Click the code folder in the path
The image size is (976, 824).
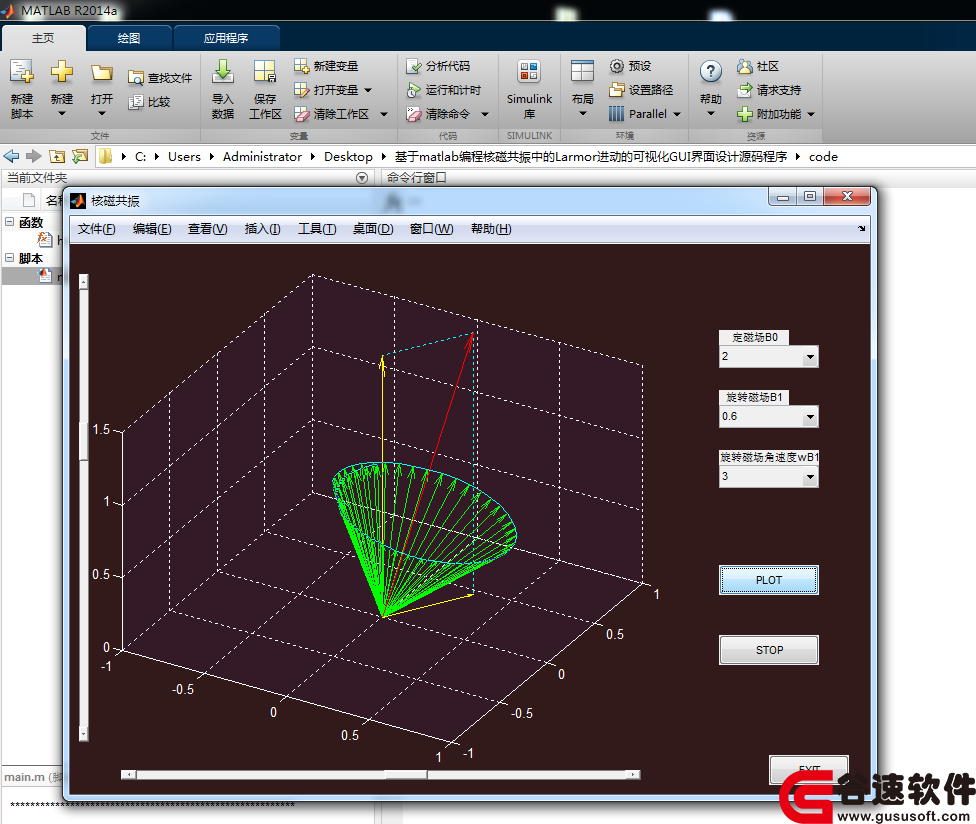tap(823, 157)
